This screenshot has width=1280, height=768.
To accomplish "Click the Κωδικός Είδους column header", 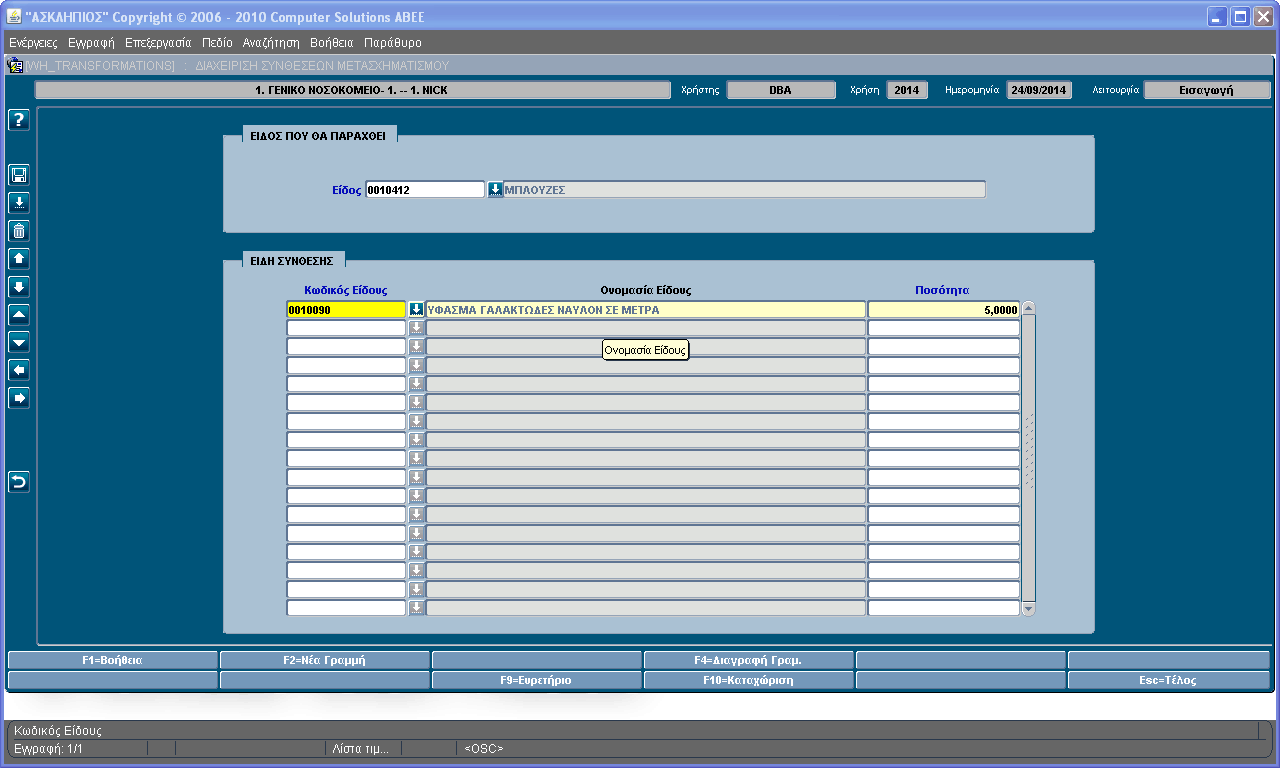I will (346, 290).
